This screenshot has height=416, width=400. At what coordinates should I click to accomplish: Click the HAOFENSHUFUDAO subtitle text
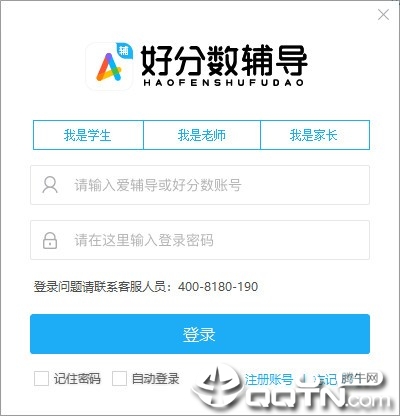[x=224, y=82]
